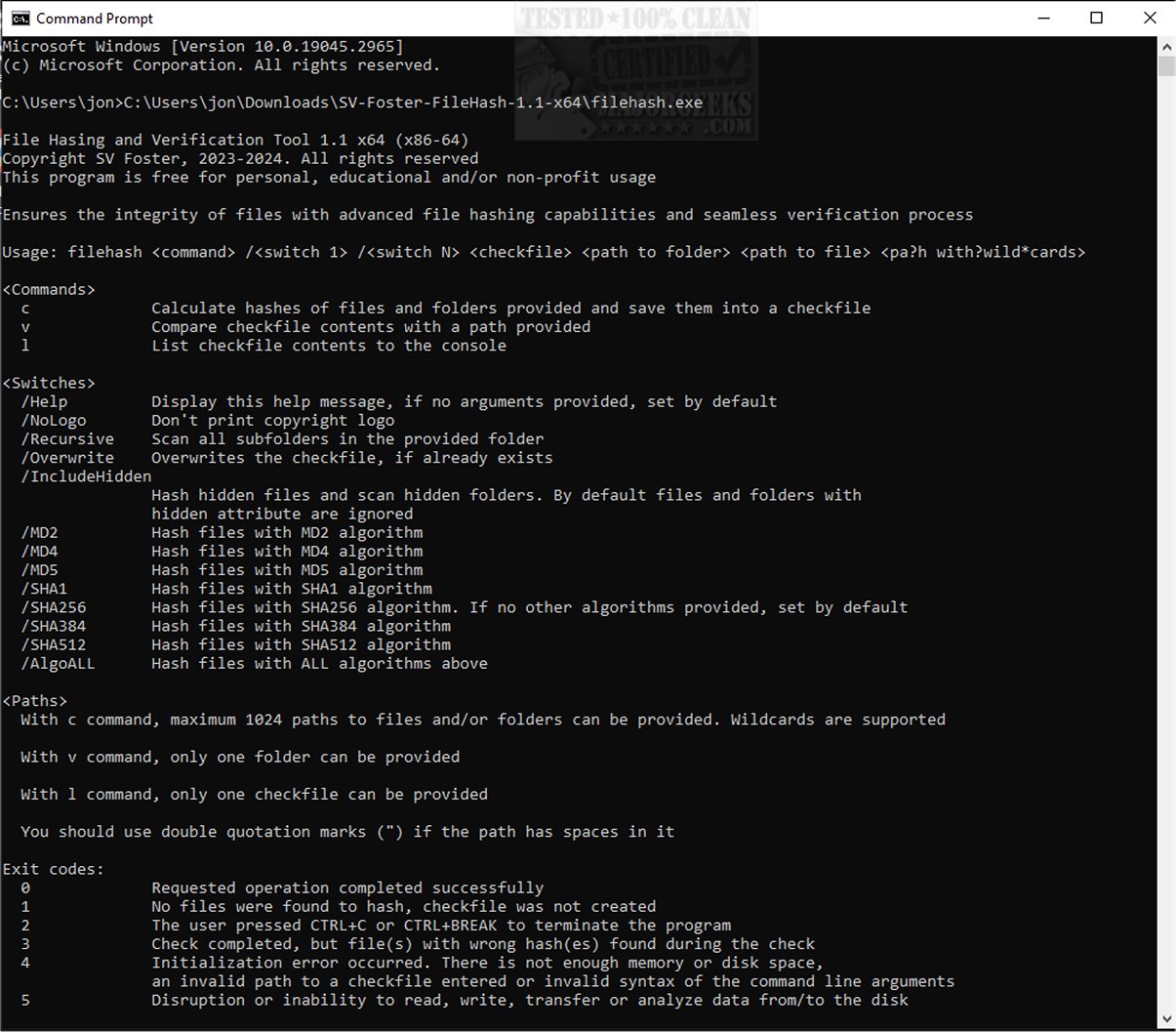Screen dimensions: 1176x1032
Task: Click the /Overwrite switch text
Action: (67, 458)
